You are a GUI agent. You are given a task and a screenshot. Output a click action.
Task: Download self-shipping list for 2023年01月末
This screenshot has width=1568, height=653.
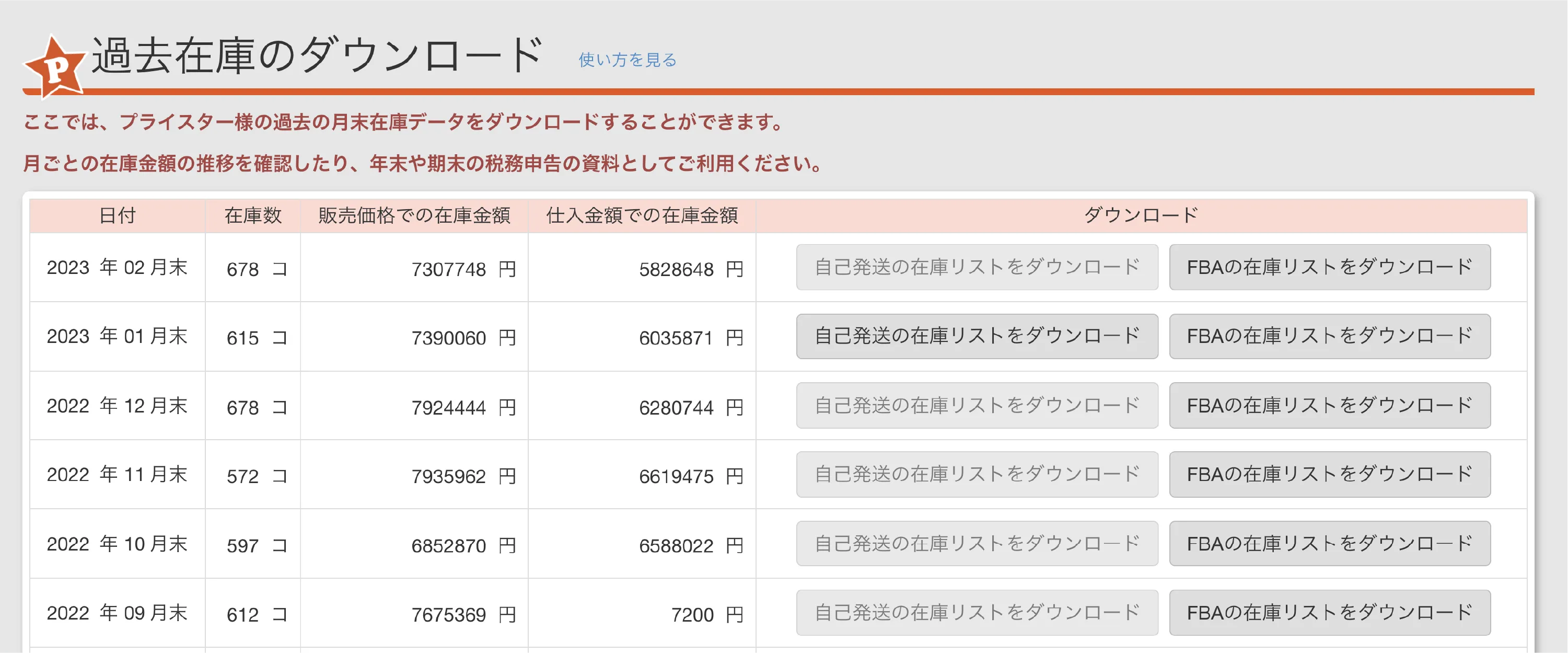click(x=977, y=336)
